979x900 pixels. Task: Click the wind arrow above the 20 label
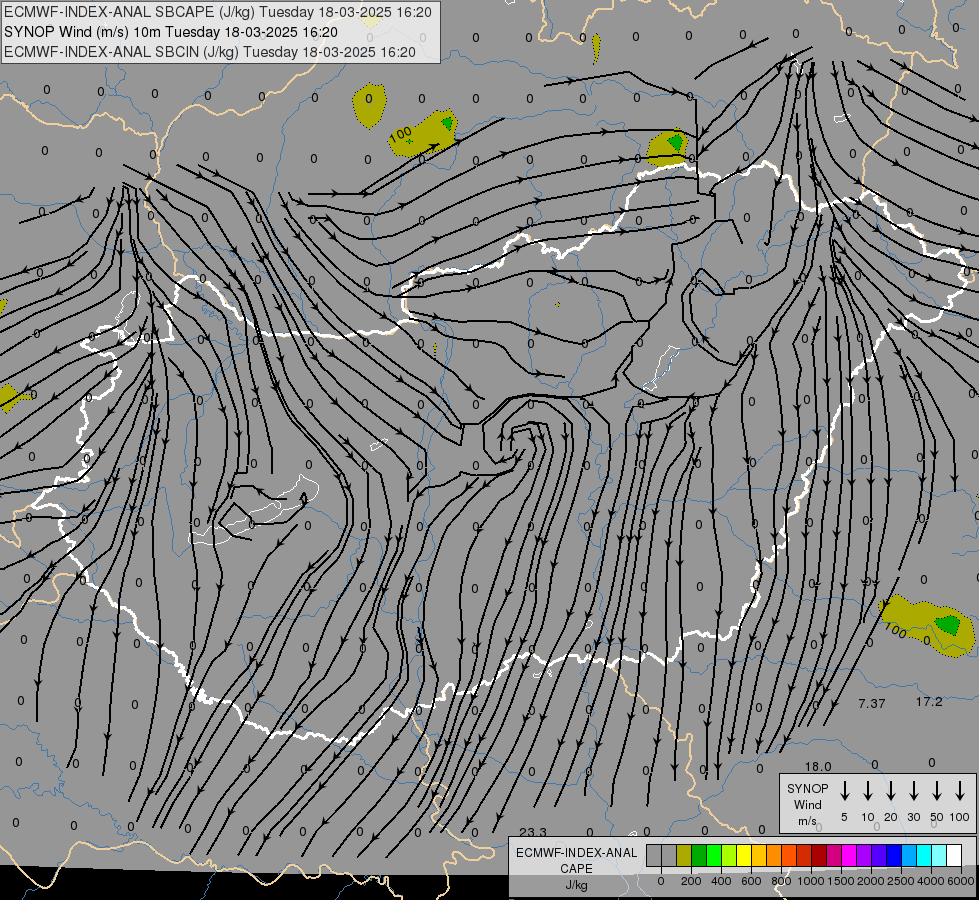[891, 791]
